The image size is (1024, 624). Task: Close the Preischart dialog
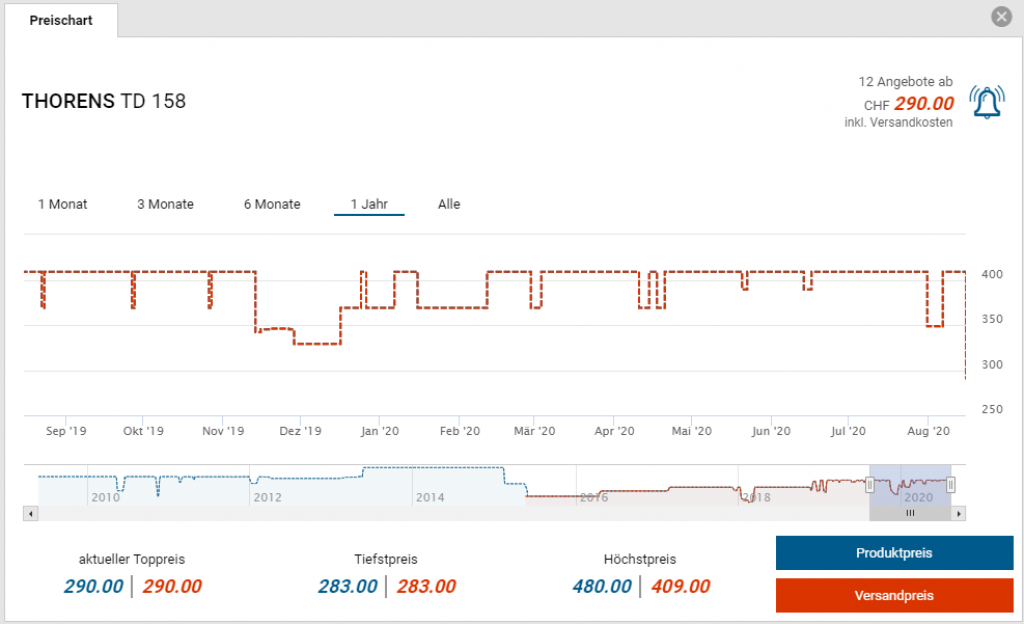coord(1000,17)
